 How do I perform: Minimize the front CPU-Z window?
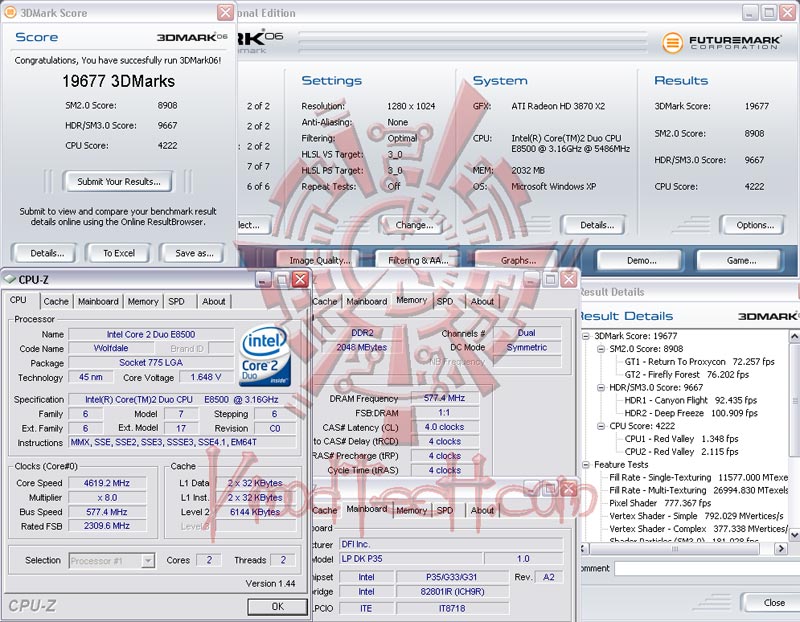point(263,279)
